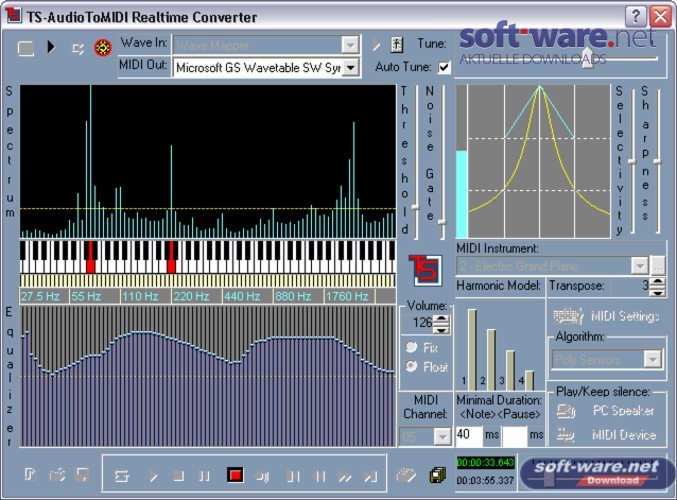
Task: Click the 27.5 Hz frequency label
Action: pyautogui.click(x=40, y=296)
